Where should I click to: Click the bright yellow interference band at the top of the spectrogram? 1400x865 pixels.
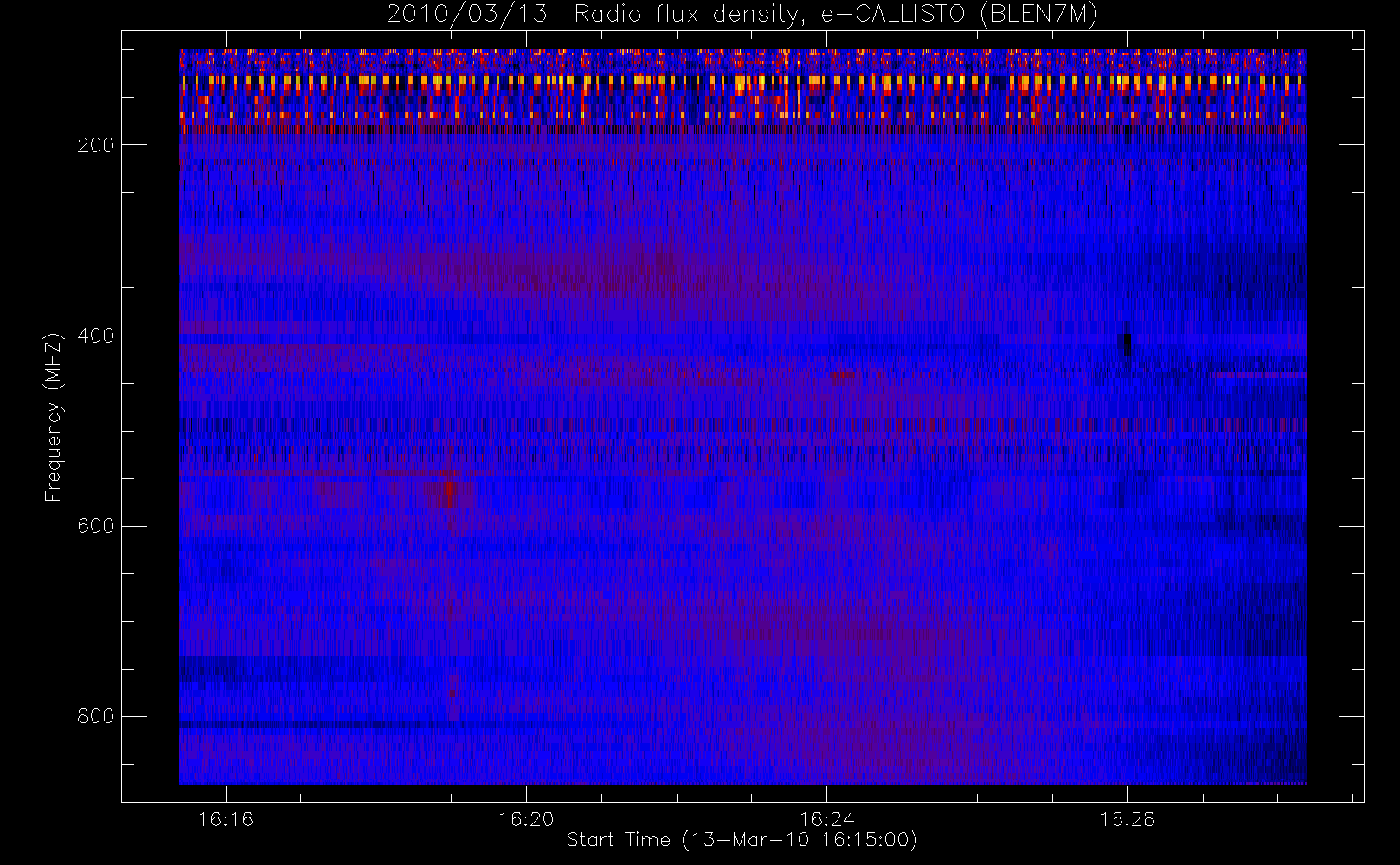point(742,80)
